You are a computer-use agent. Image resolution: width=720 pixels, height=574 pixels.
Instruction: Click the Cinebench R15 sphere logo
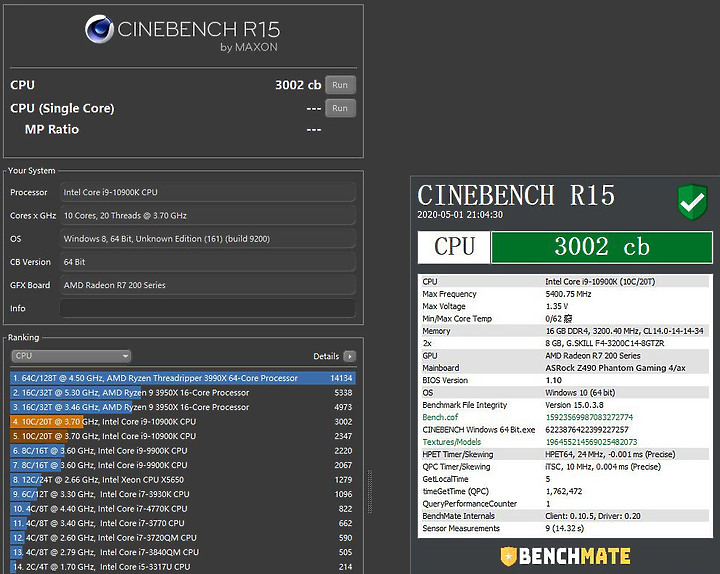[x=99, y=29]
